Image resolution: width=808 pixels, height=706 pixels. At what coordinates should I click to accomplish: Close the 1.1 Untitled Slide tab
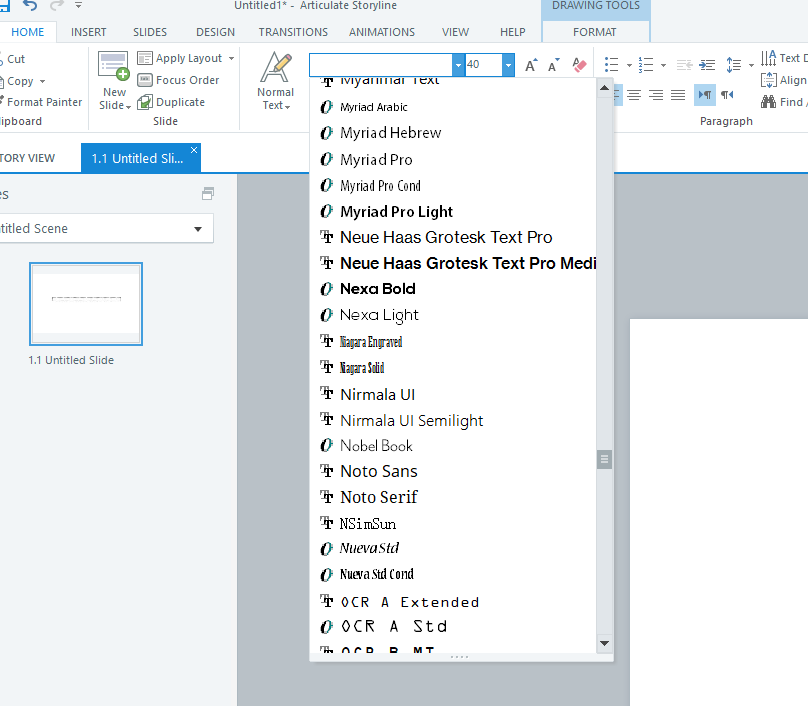coord(194,150)
